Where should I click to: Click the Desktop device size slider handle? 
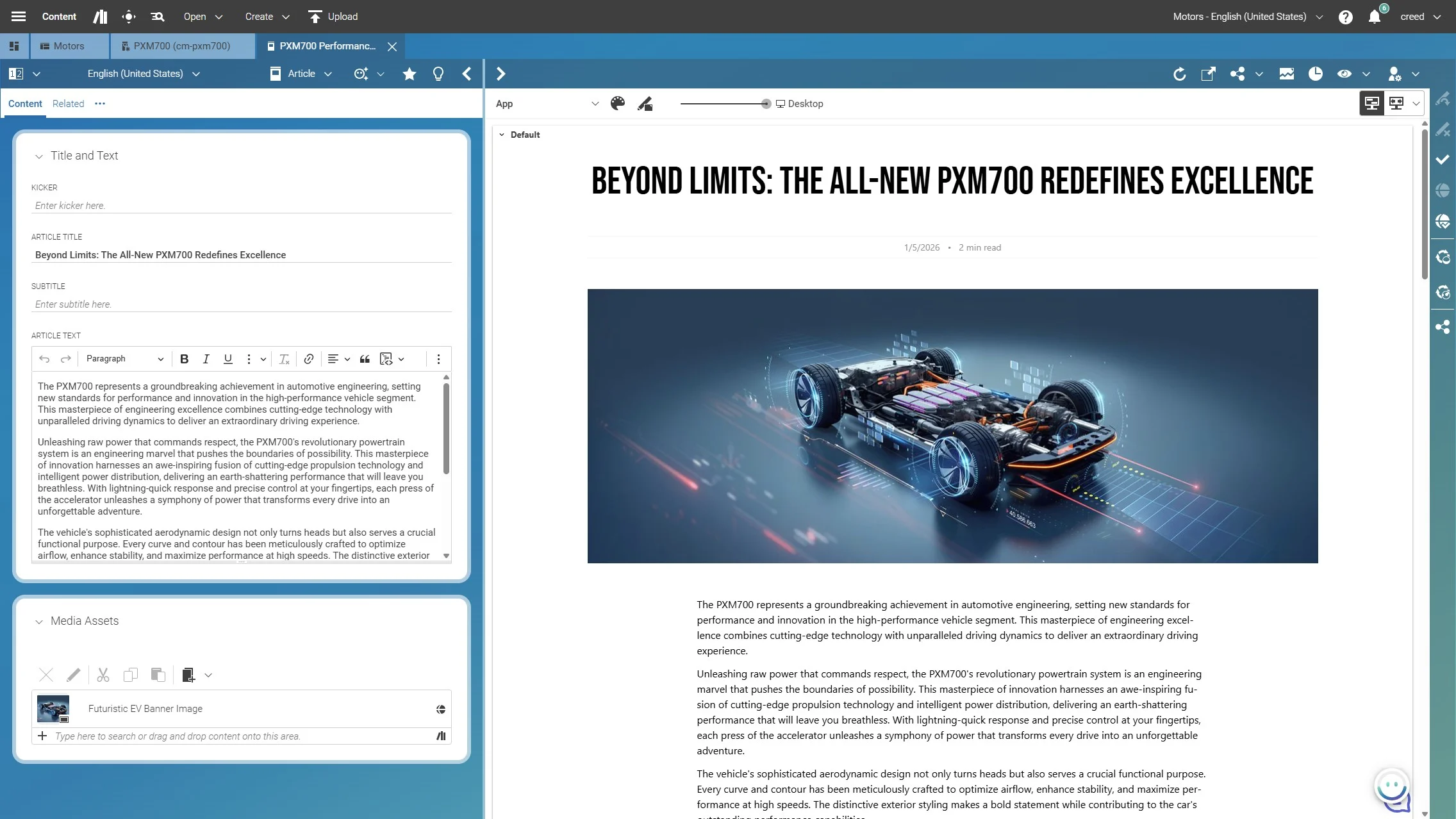coord(766,104)
